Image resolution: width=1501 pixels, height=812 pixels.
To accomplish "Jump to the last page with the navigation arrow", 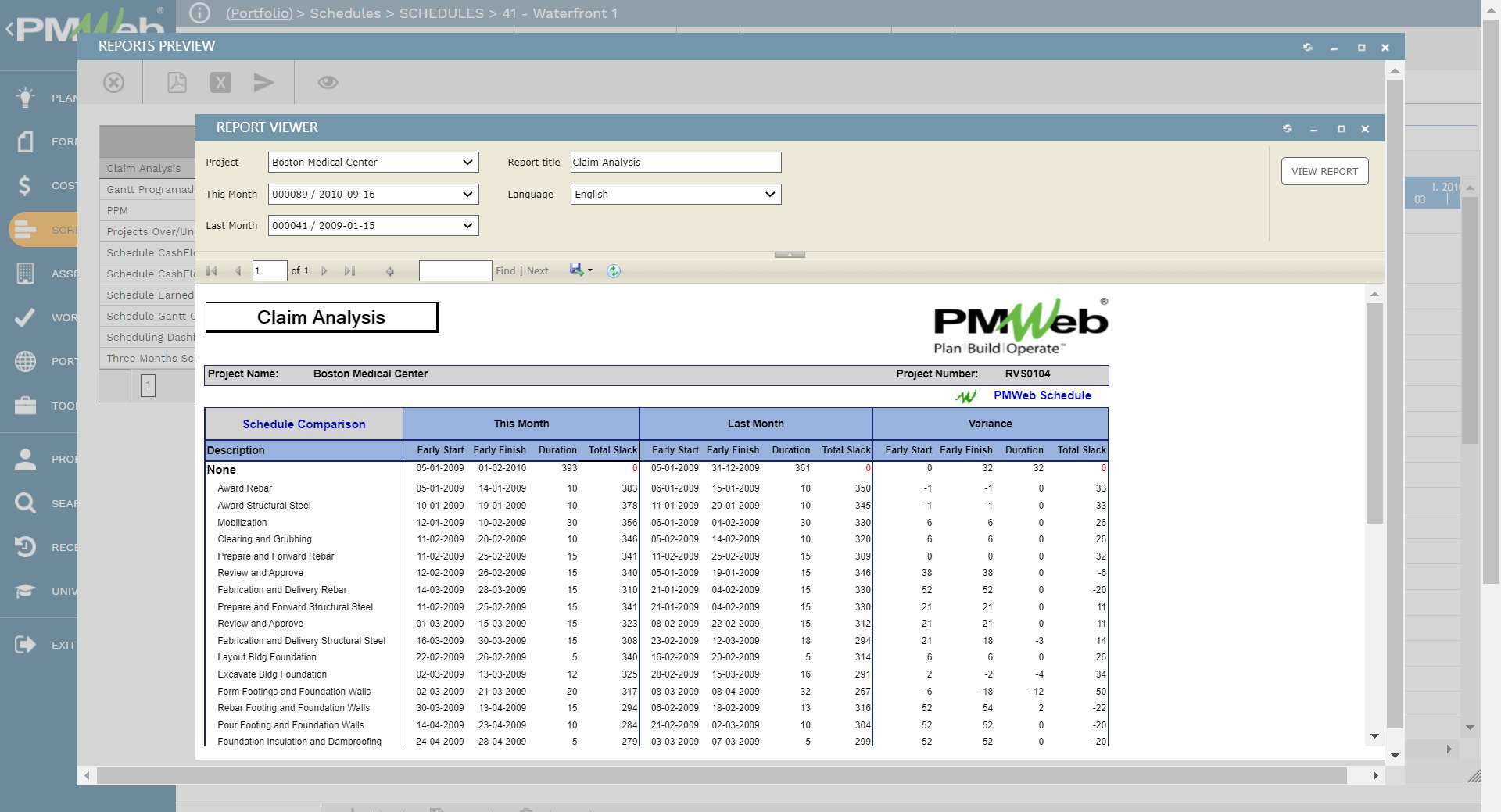I will click(x=349, y=270).
